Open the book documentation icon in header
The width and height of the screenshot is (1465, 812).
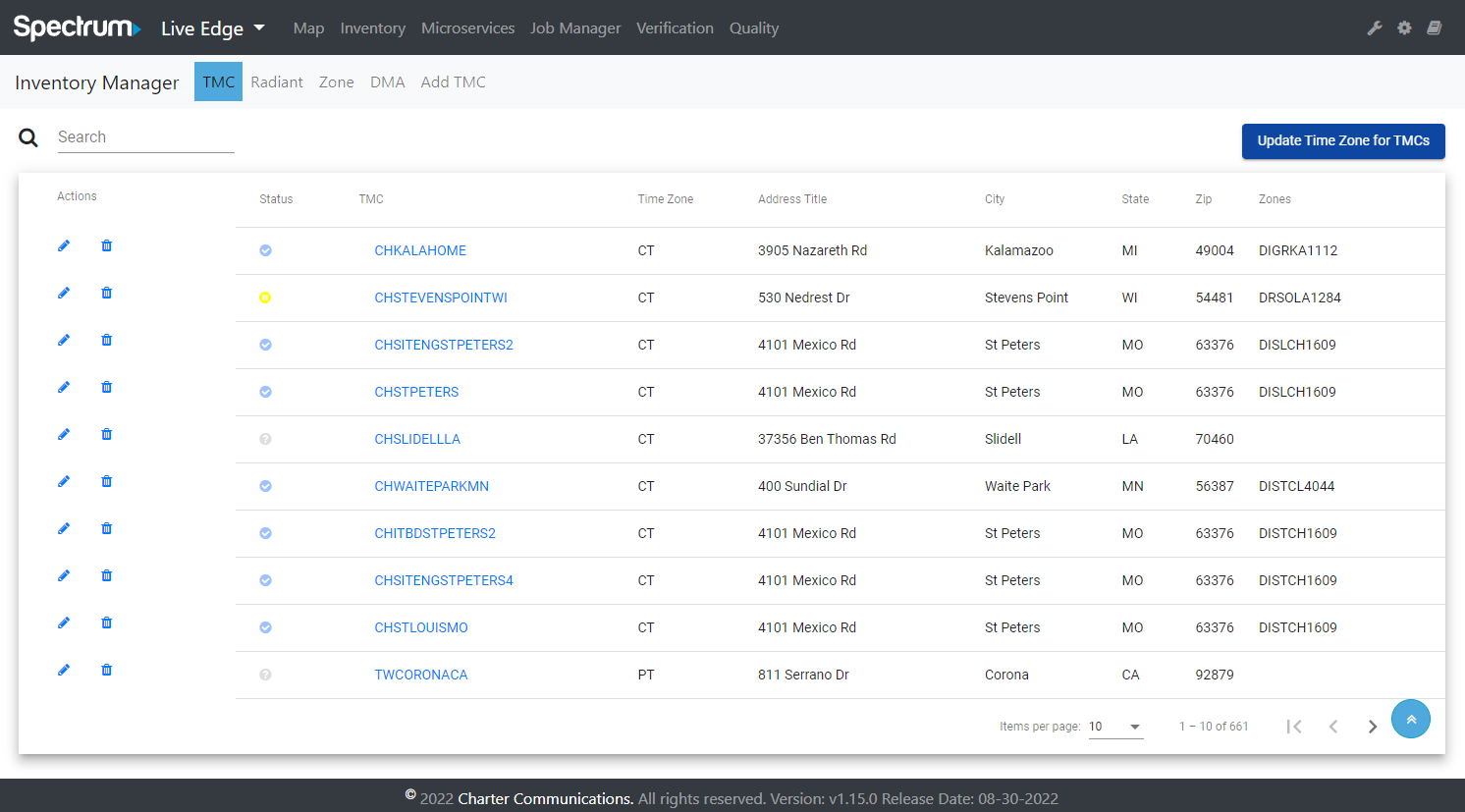point(1435,27)
